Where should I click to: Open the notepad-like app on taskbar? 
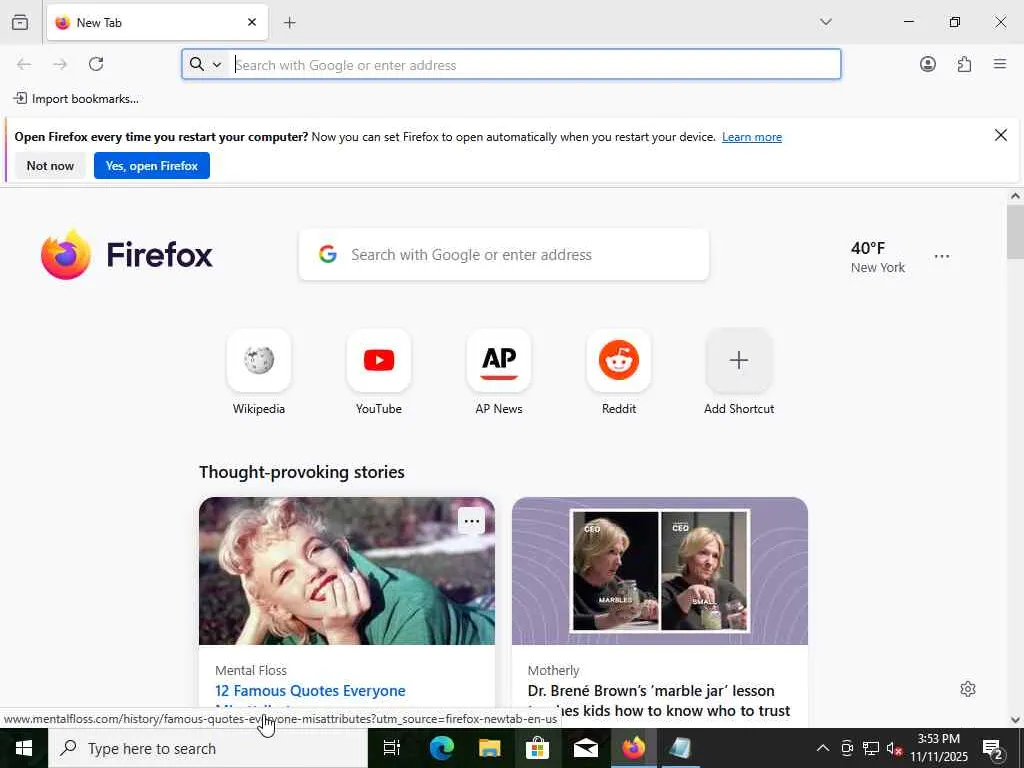680,748
